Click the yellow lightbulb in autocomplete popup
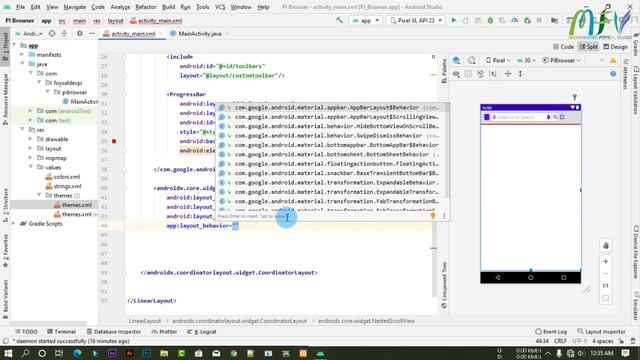Viewport: 640px width, 360px height. click(x=433, y=216)
